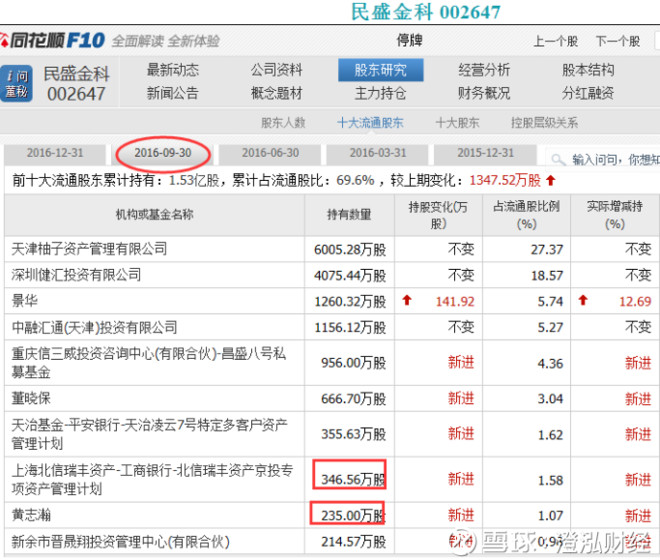The width and height of the screenshot is (660, 560).
Task: Open the 公司资料 menu item
Action: click(x=277, y=69)
